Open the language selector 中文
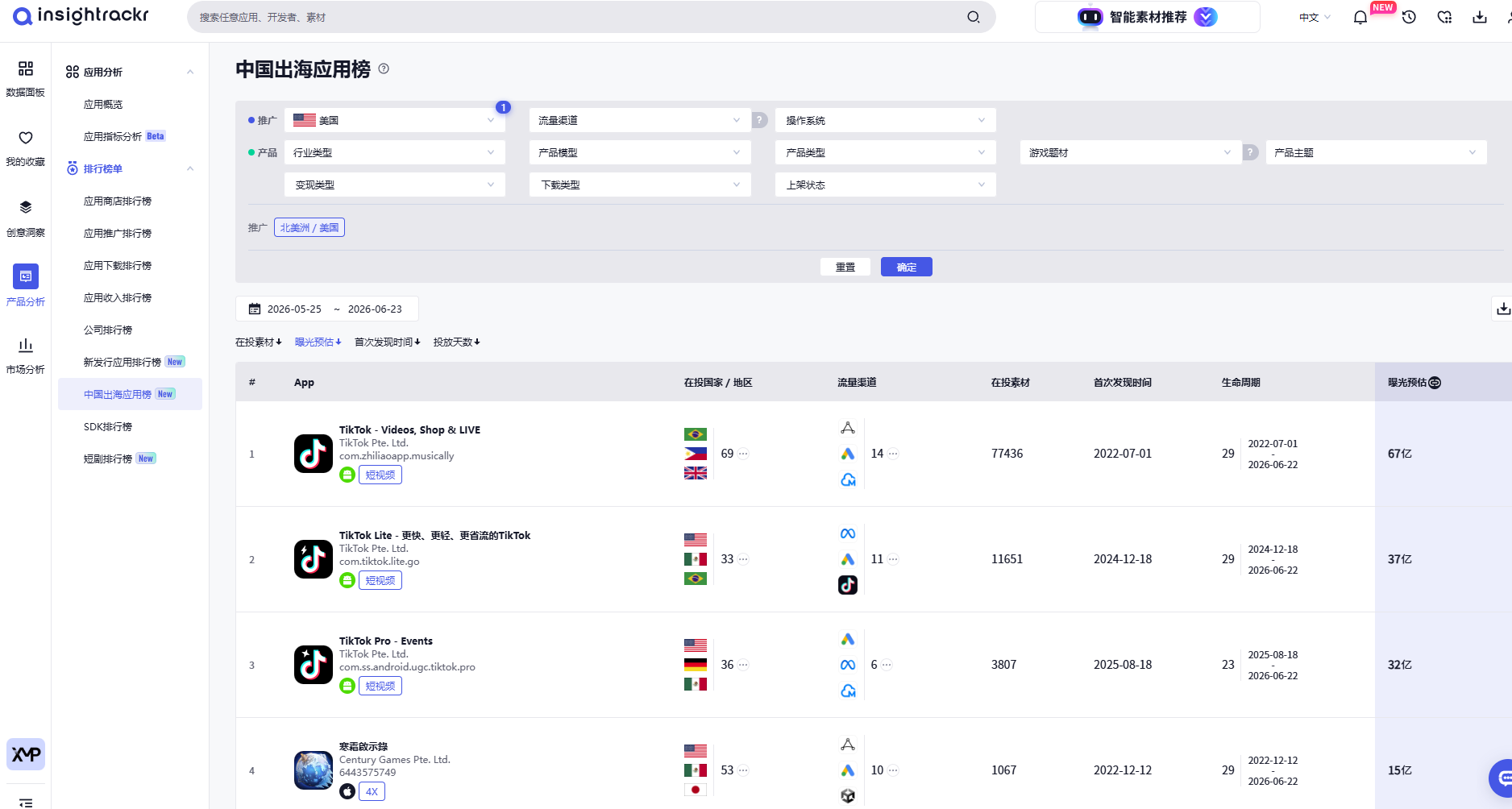The width and height of the screenshot is (1512, 809). click(1315, 17)
